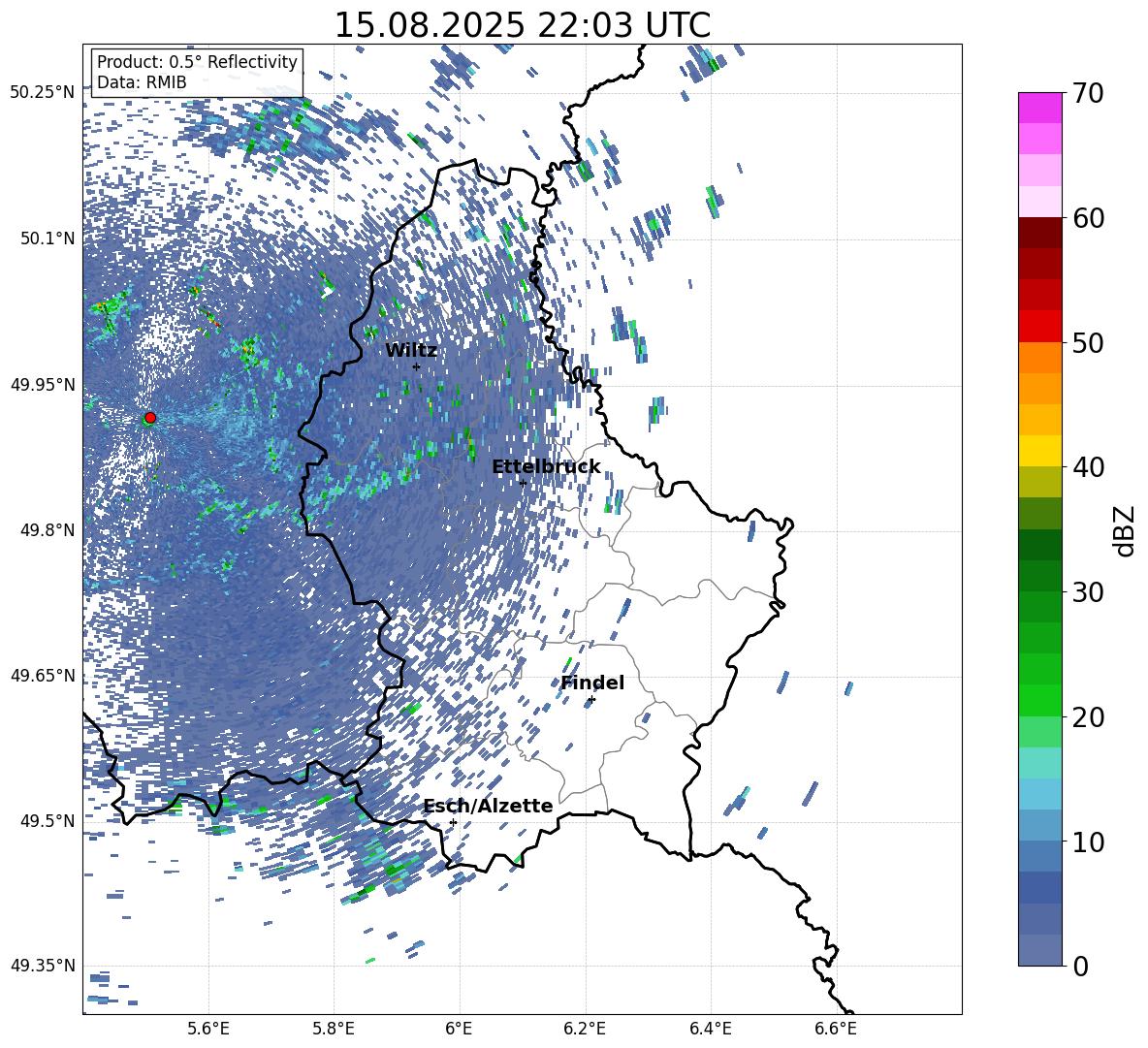Click the Wiltz city label

click(x=411, y=350)
